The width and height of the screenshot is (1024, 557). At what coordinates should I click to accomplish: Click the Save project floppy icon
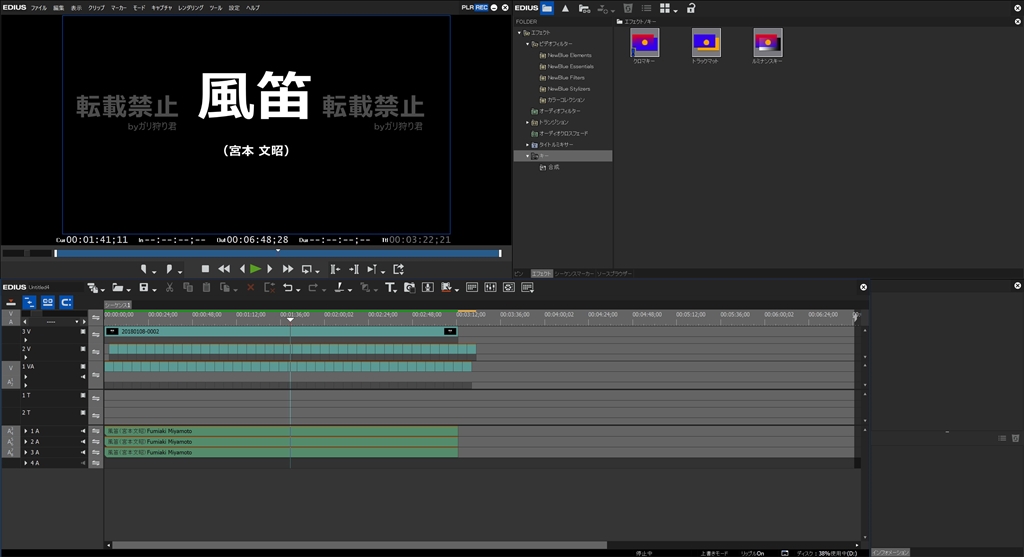(x=143, y=288)
